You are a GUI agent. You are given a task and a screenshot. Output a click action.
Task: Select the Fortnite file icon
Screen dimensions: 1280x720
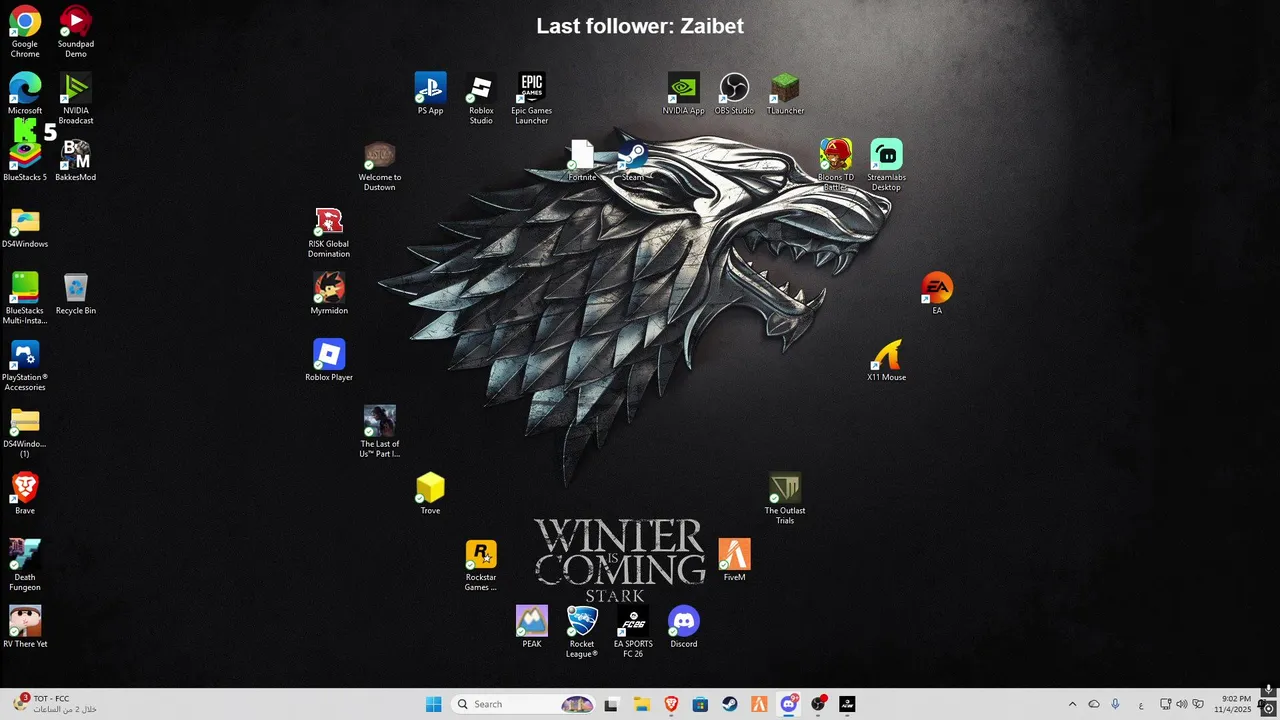pyautogui.click(x=582, y=160)
